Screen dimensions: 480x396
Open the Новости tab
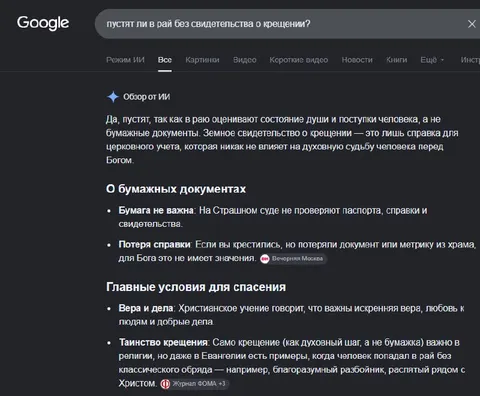357,60
